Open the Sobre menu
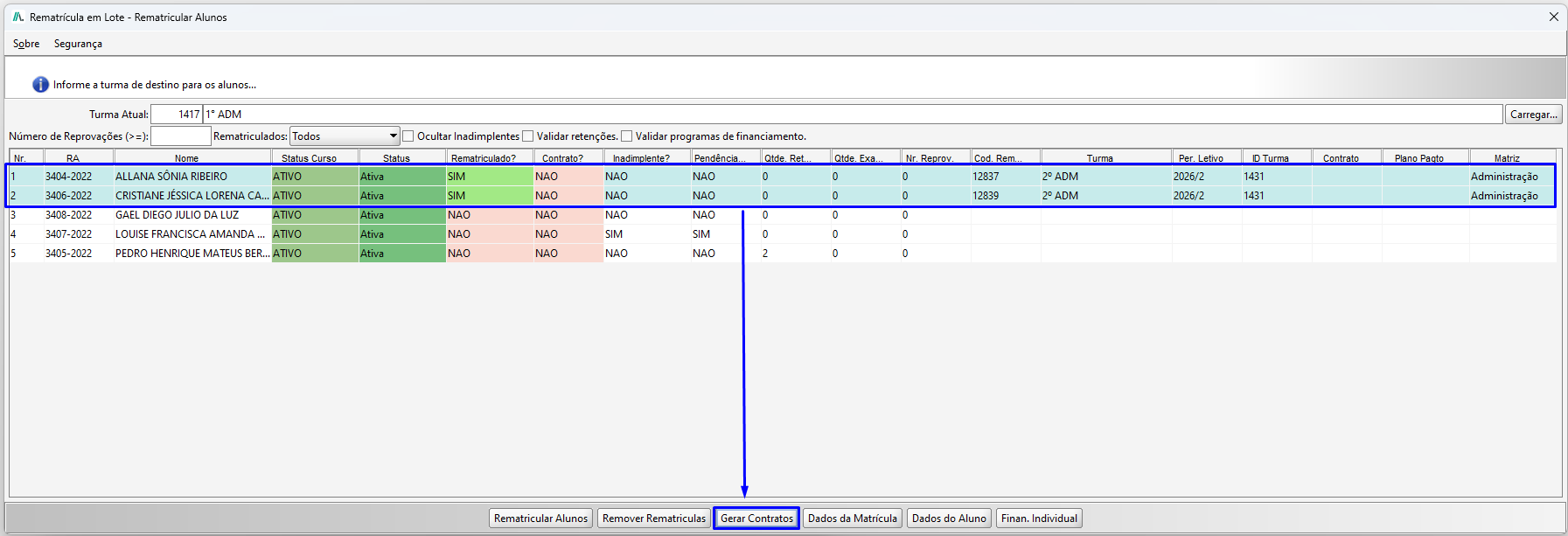The height and width of the screenshot is (536, 1568). (x=26, y=44)
